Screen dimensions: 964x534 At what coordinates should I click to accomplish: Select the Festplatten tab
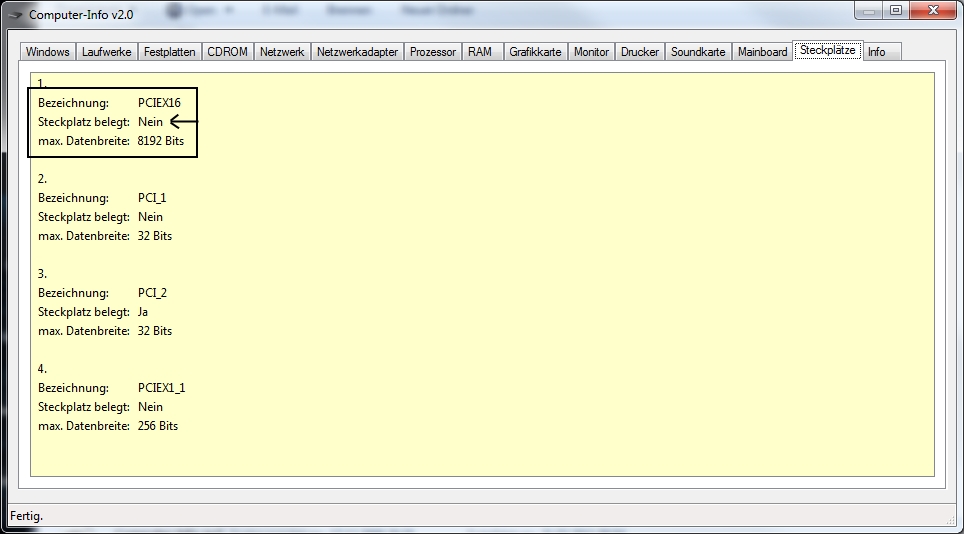pyautogui.click(x=169, y=52)
